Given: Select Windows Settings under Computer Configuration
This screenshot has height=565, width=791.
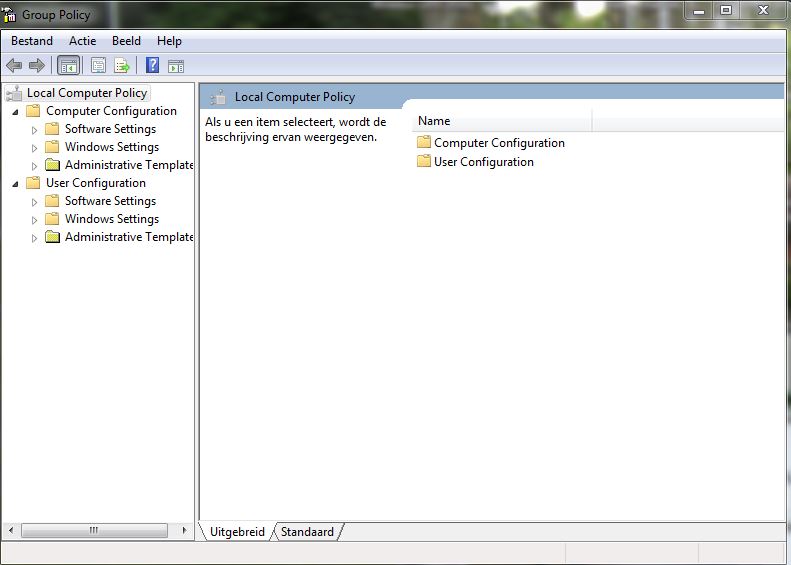Looking at the screenshot, I should pyautogui.click(x=112, y=147).
